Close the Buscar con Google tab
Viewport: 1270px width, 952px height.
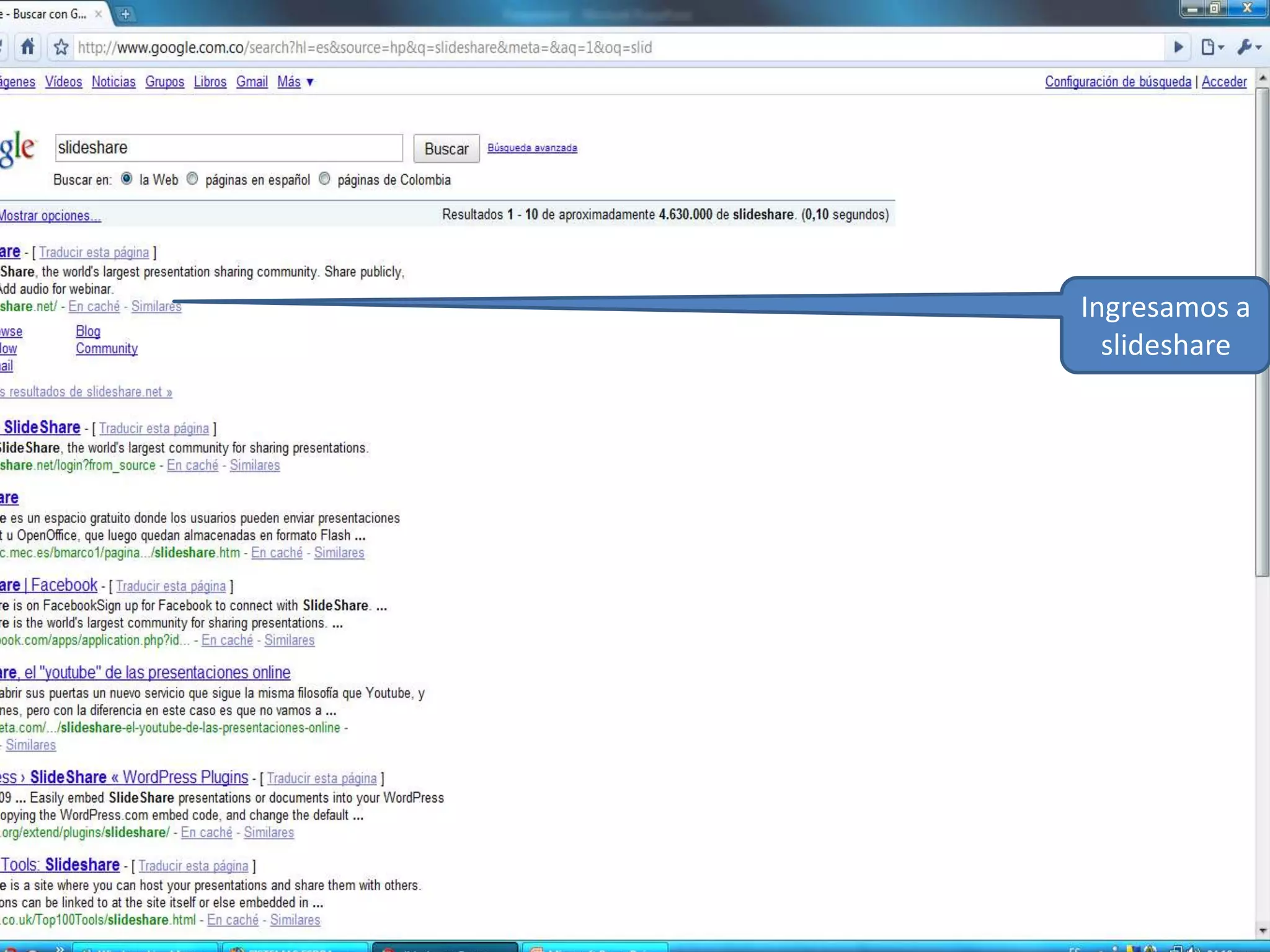[98, 14]
